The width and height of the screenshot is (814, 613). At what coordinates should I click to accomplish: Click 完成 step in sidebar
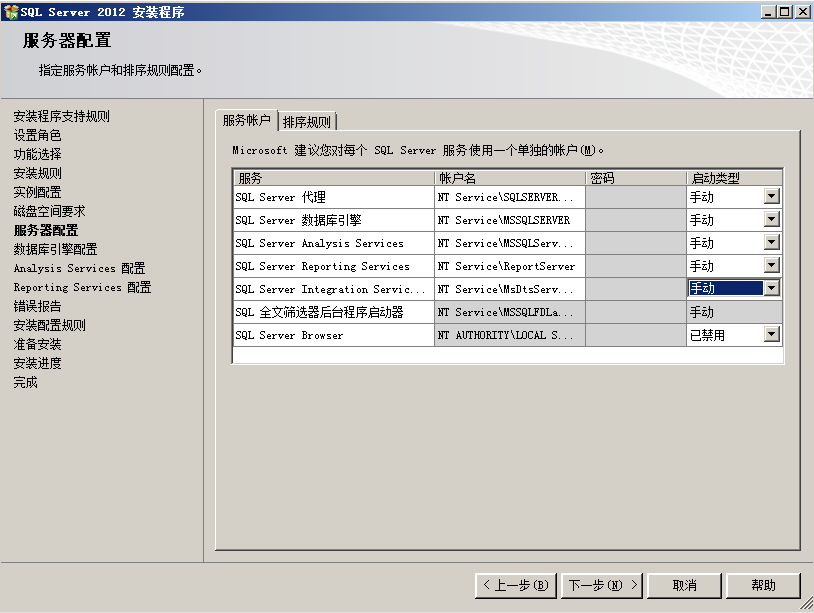pos(25,383)
